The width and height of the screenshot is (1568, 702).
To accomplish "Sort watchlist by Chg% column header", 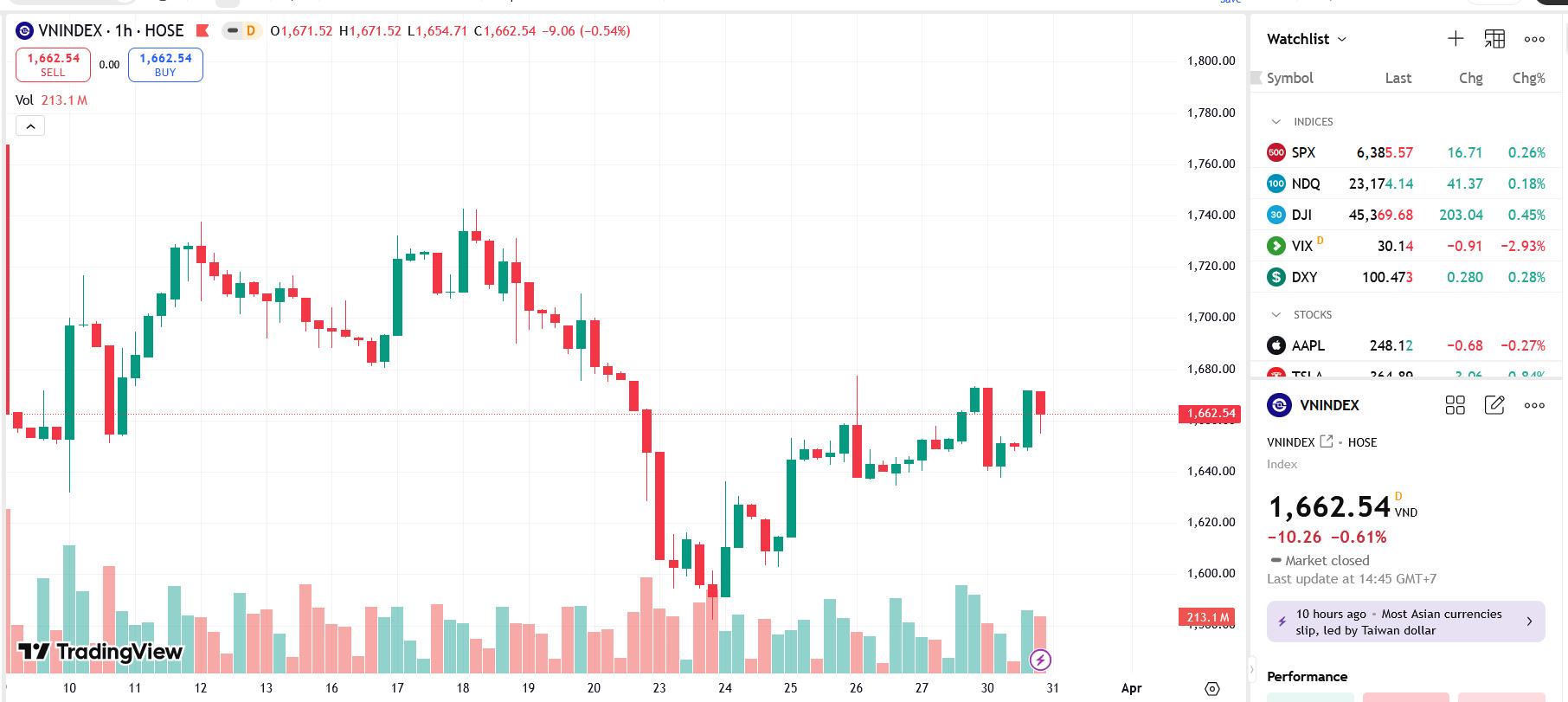I will [x=1528, y=78].
